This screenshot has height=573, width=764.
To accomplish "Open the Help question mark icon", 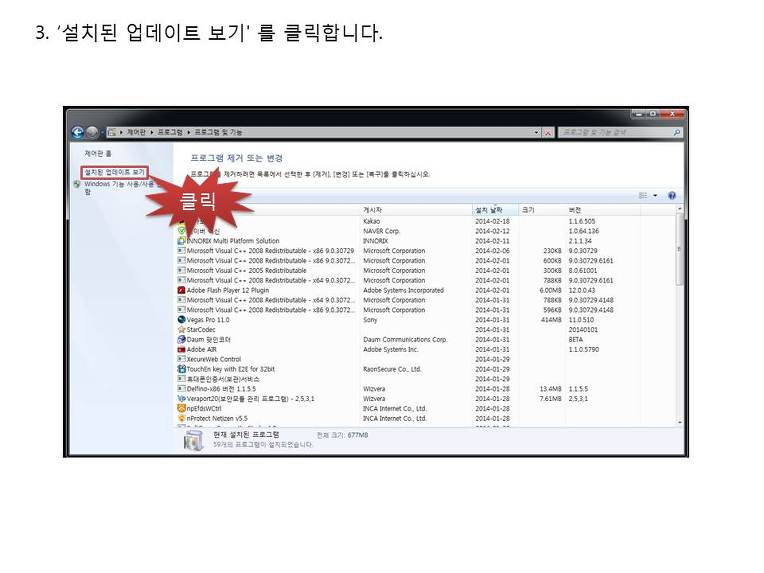I will (x=672, y=195).
